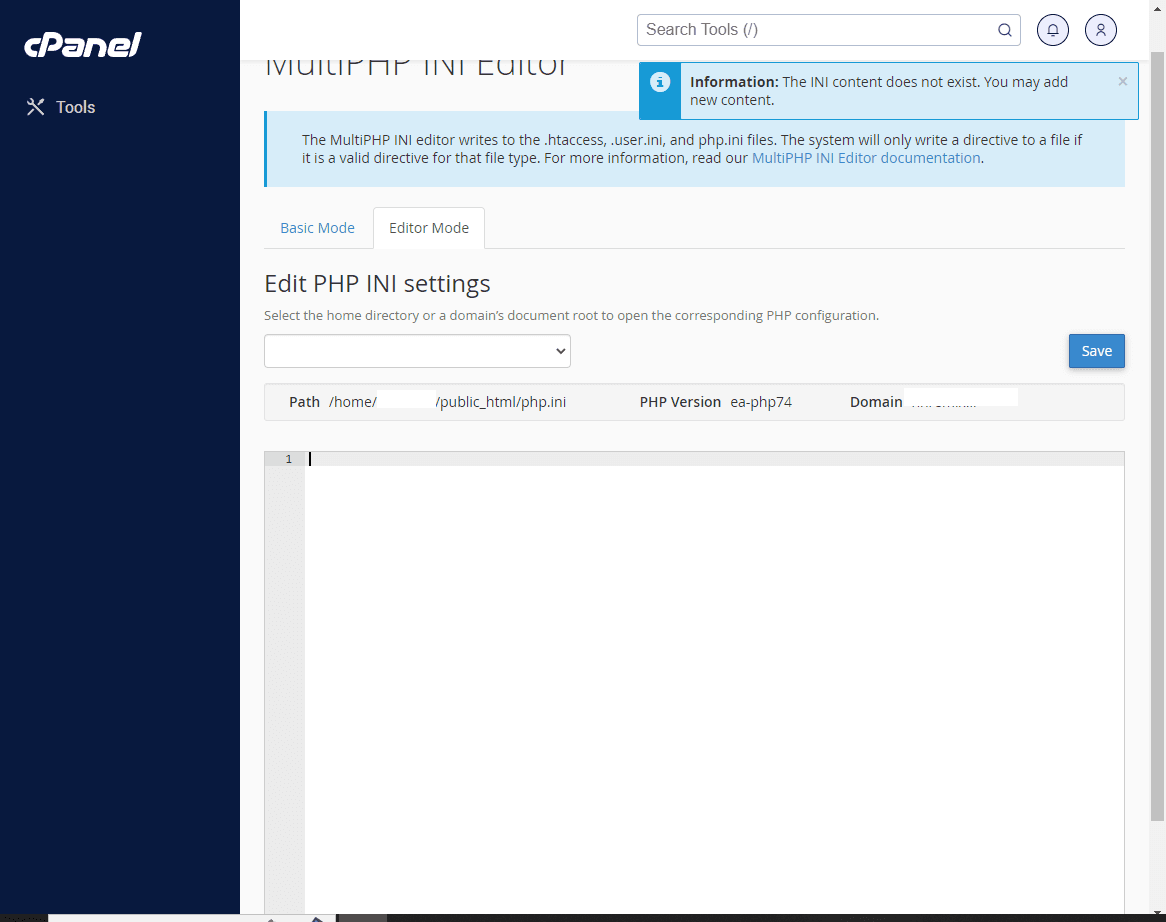Click the ea-php74 version text

[x=761, y=402]
